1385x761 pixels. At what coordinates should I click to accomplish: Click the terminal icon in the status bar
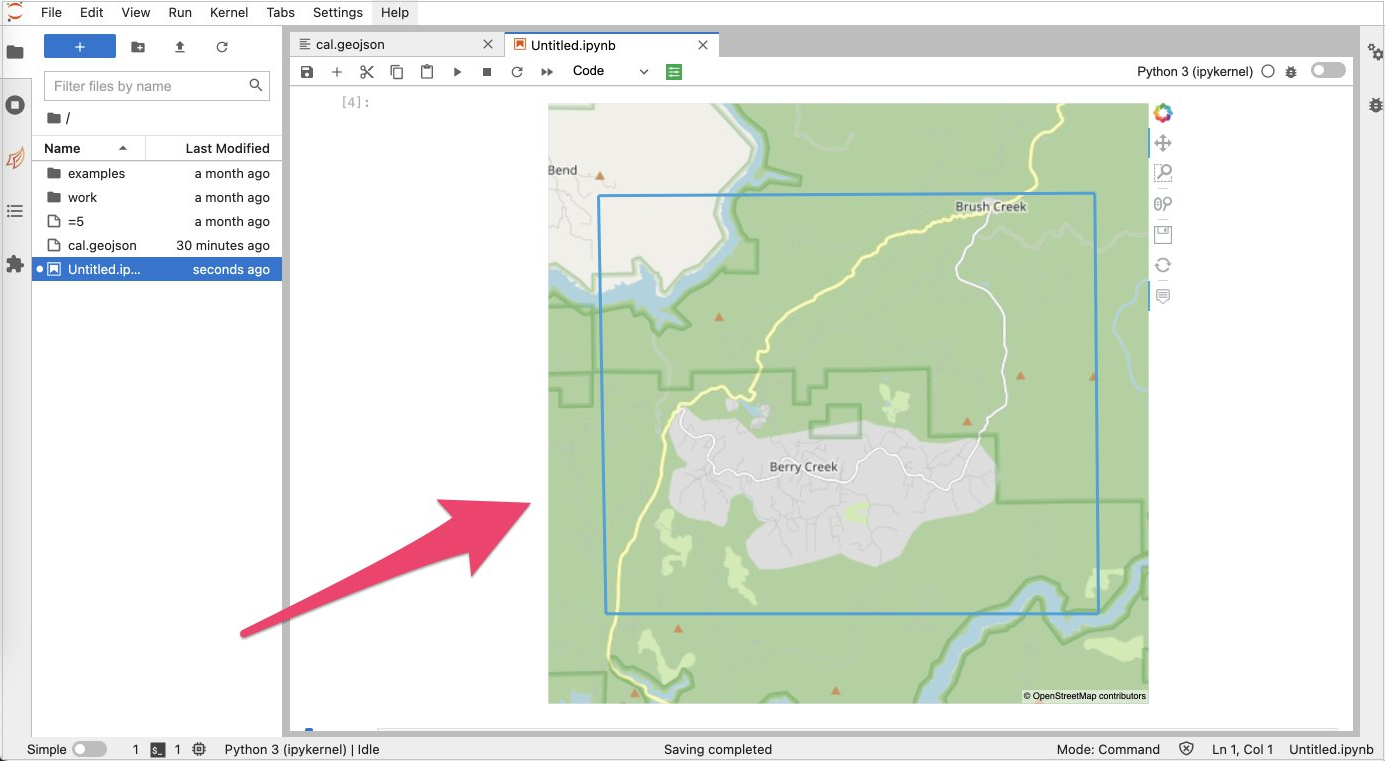pos(158,749)
